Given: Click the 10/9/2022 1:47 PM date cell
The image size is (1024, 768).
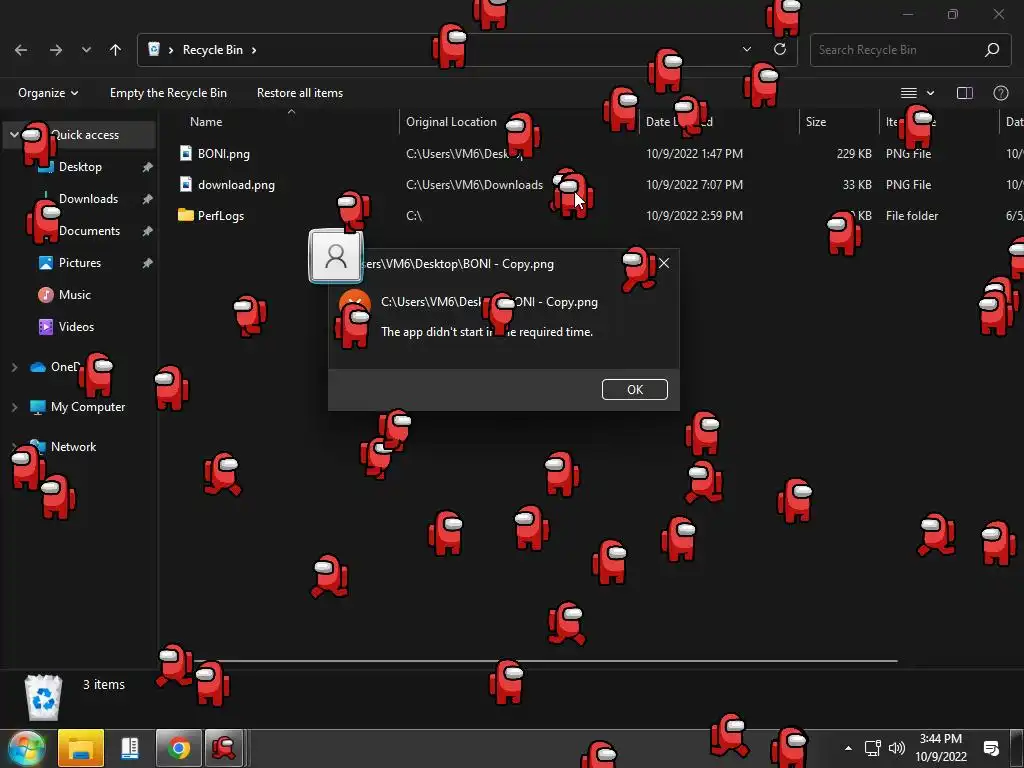Looking at the screenshot, I should point(694,153).
